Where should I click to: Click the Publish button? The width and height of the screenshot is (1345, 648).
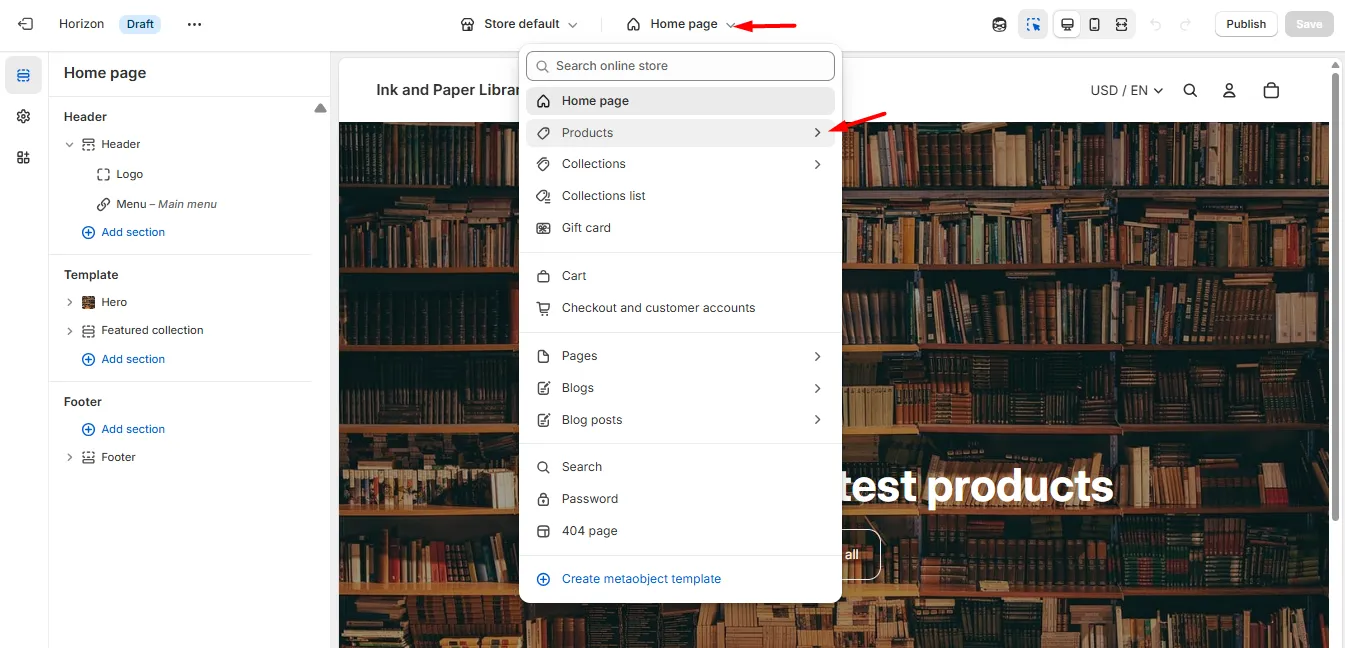(x=1246, y=24)
